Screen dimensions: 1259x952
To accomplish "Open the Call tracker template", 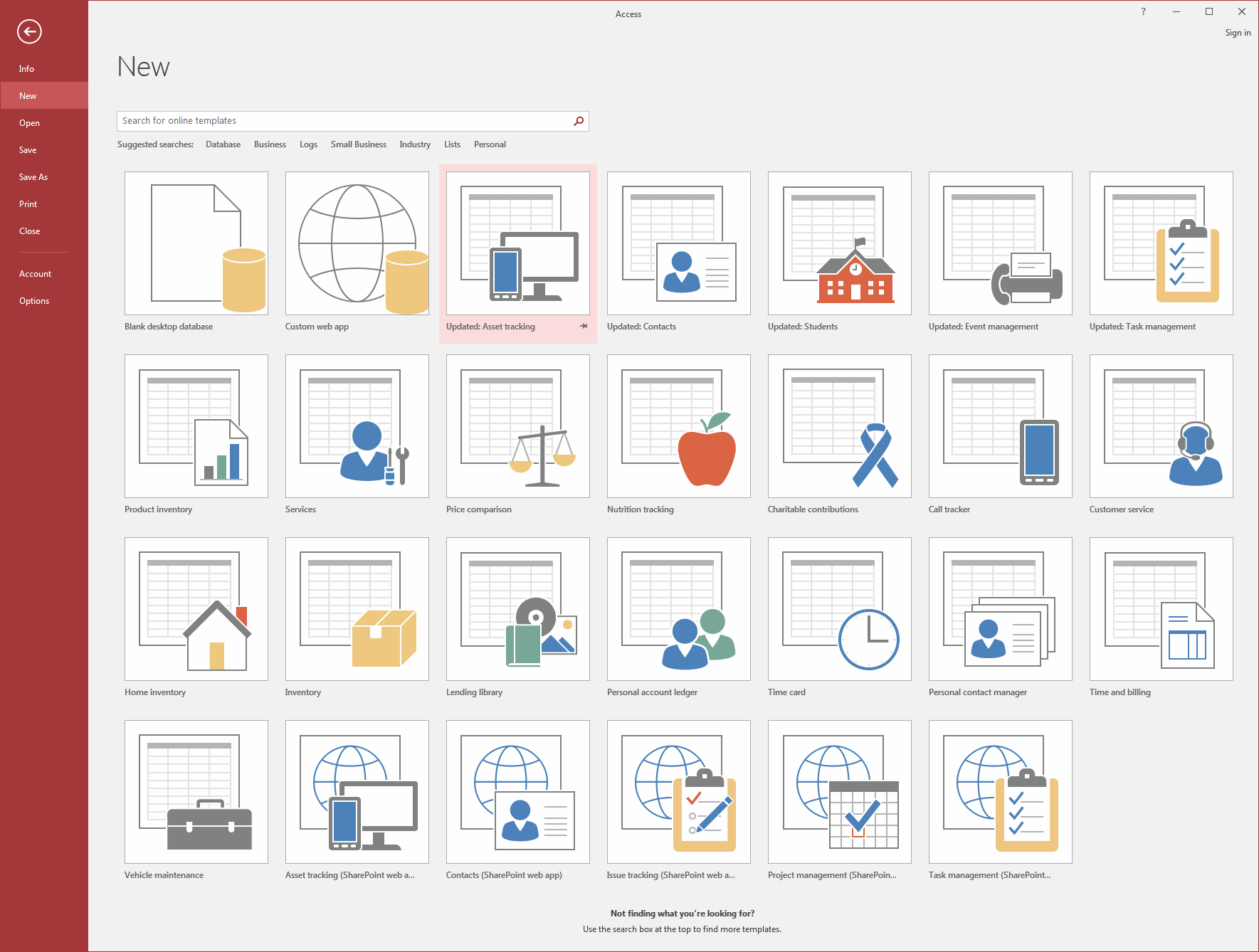I will 1000,426.
